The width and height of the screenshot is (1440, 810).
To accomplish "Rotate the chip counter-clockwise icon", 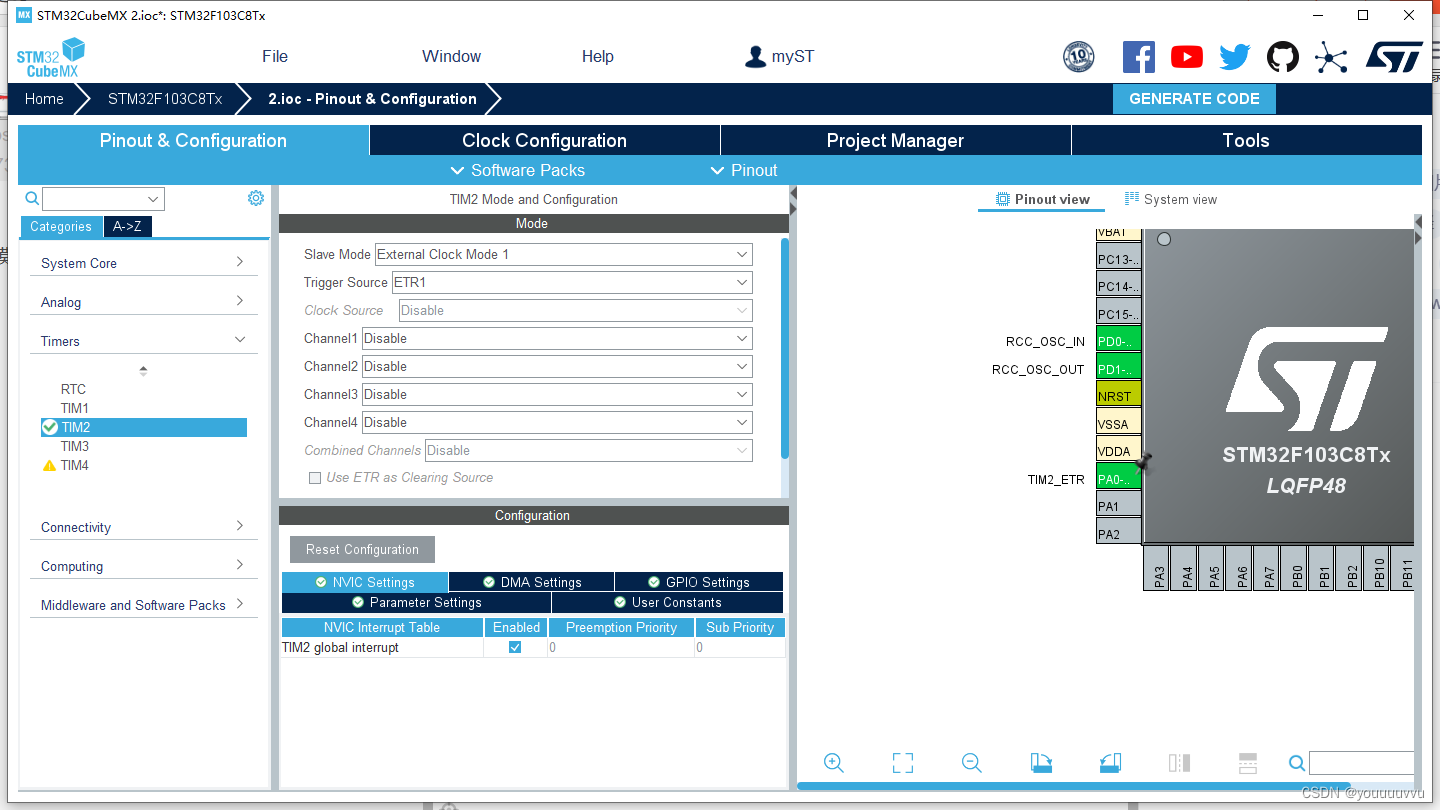I will [1110, 763].
